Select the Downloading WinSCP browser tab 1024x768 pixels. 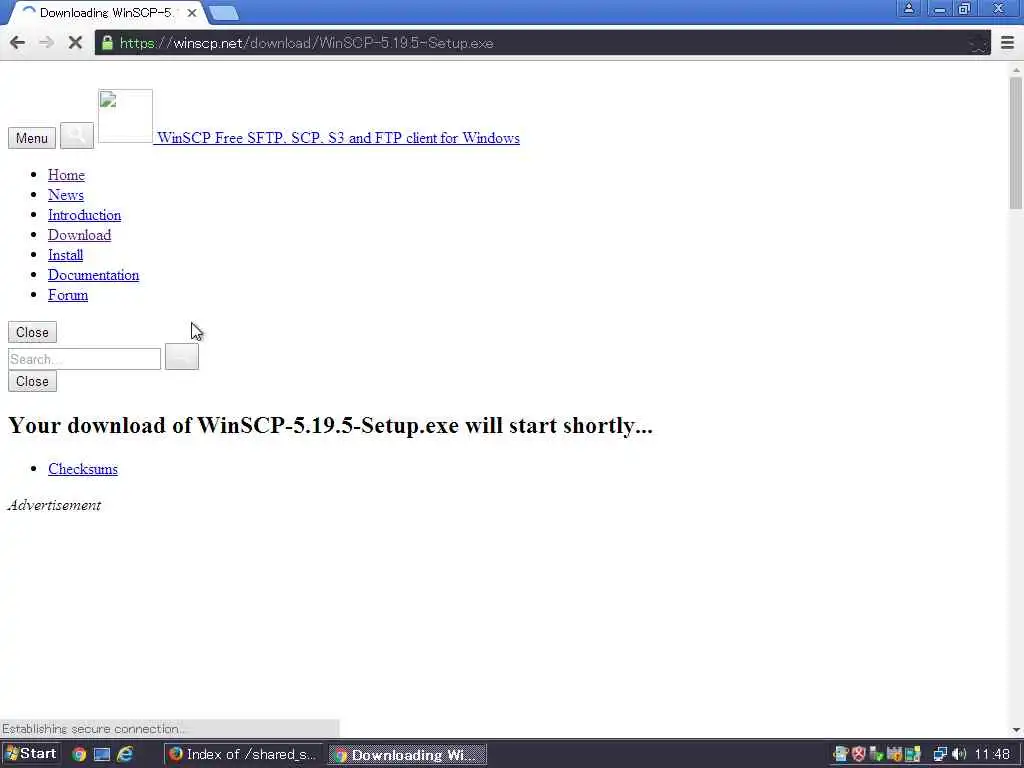pyautogui.click(x=104, y=12)
